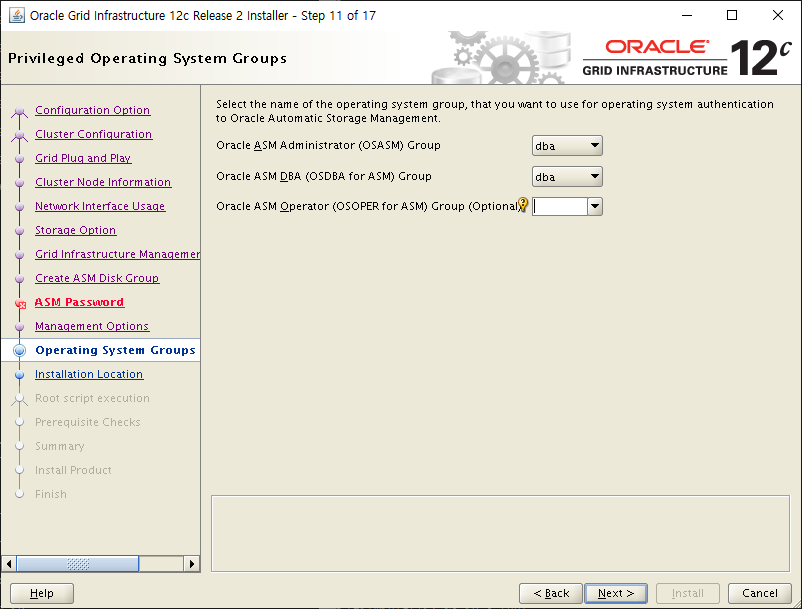Image resolution: width=802 pixels, height=609 pixels.
Task: Click the Java icon in the title bar
Action: [x=17, y=15]
